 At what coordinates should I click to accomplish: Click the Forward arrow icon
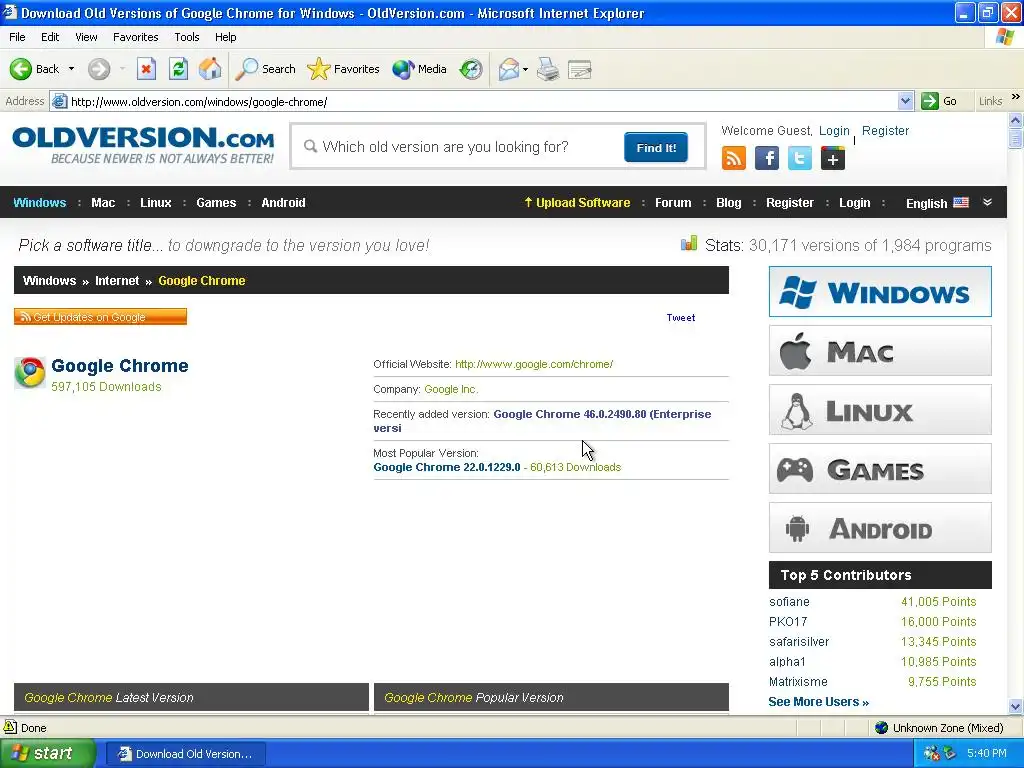[x=99, y=69]
